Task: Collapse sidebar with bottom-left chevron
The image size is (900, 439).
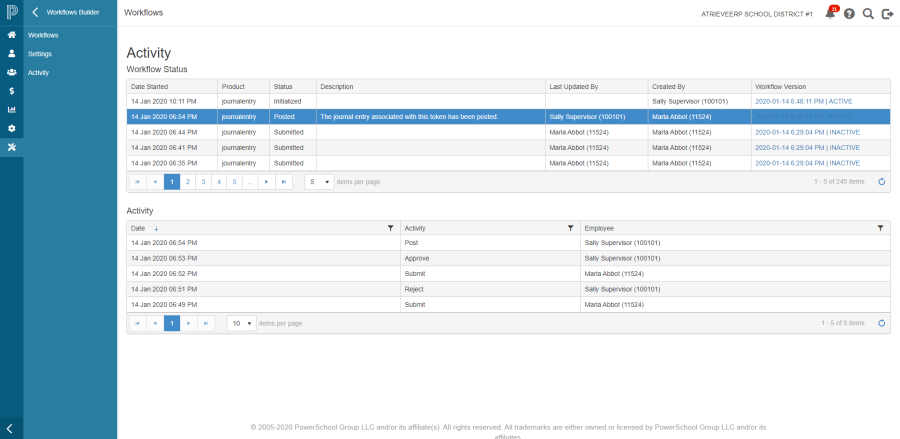Action: click(10, 428)
